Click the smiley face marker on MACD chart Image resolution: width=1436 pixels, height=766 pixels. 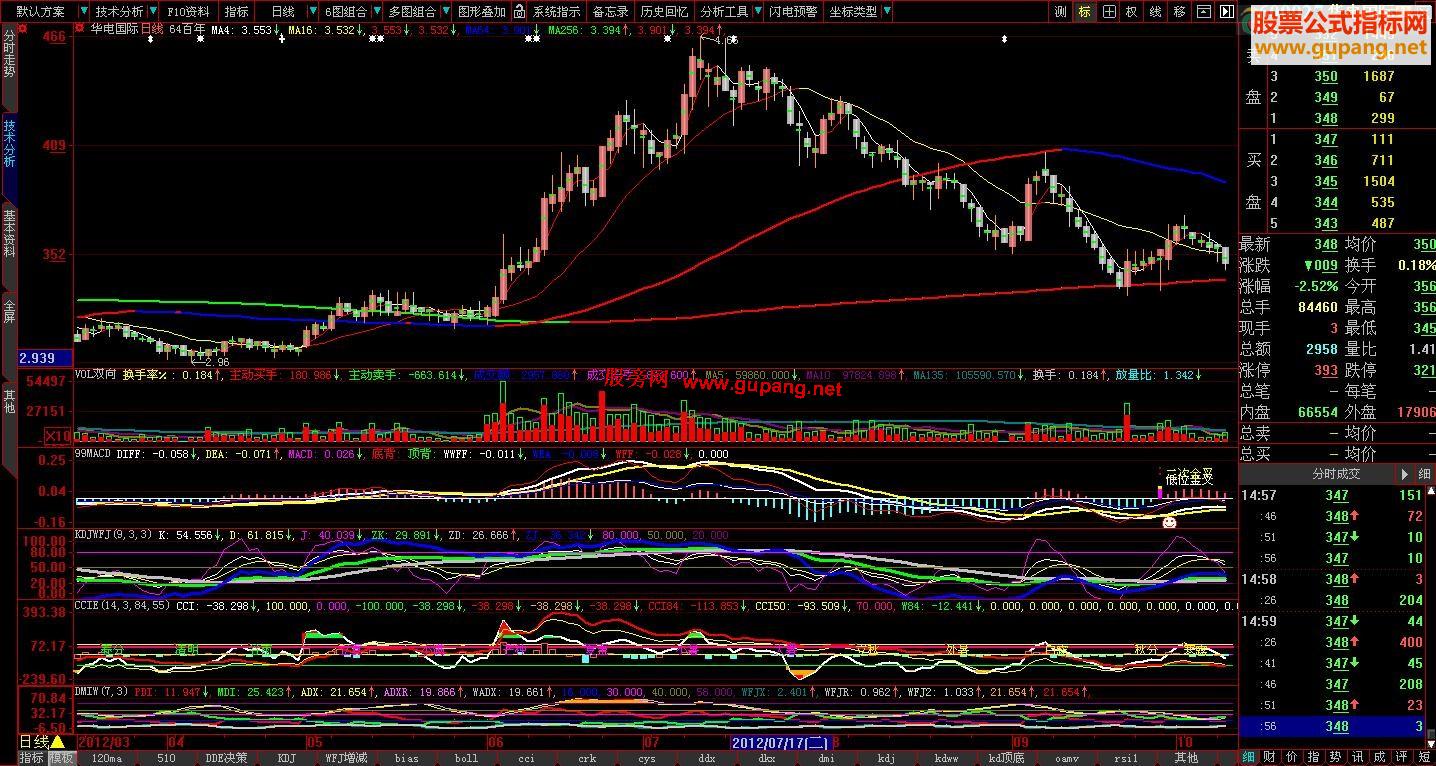point(1168,522)
